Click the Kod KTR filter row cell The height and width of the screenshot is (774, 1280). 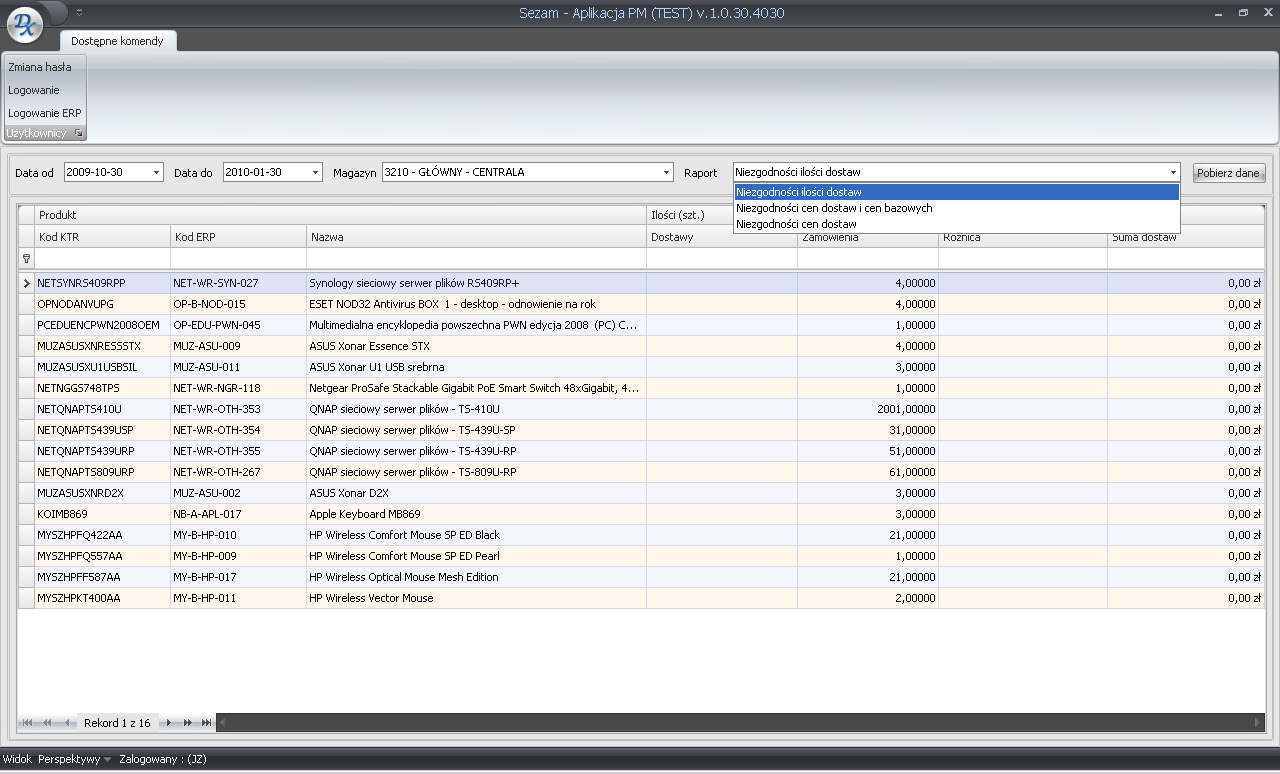(x=102, y=258)
